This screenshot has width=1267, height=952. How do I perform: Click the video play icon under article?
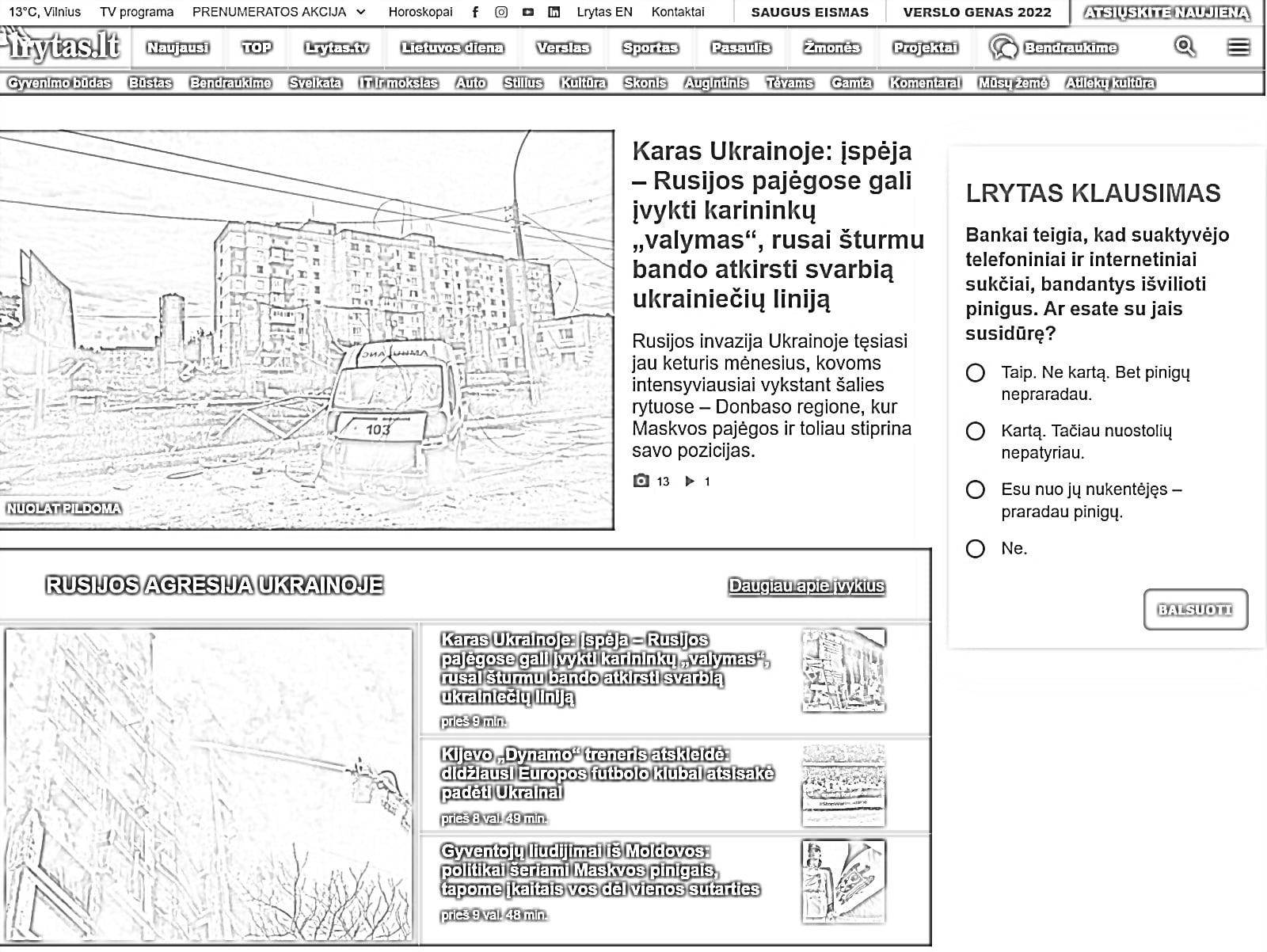pyautogui.click(x=690, y=481)
